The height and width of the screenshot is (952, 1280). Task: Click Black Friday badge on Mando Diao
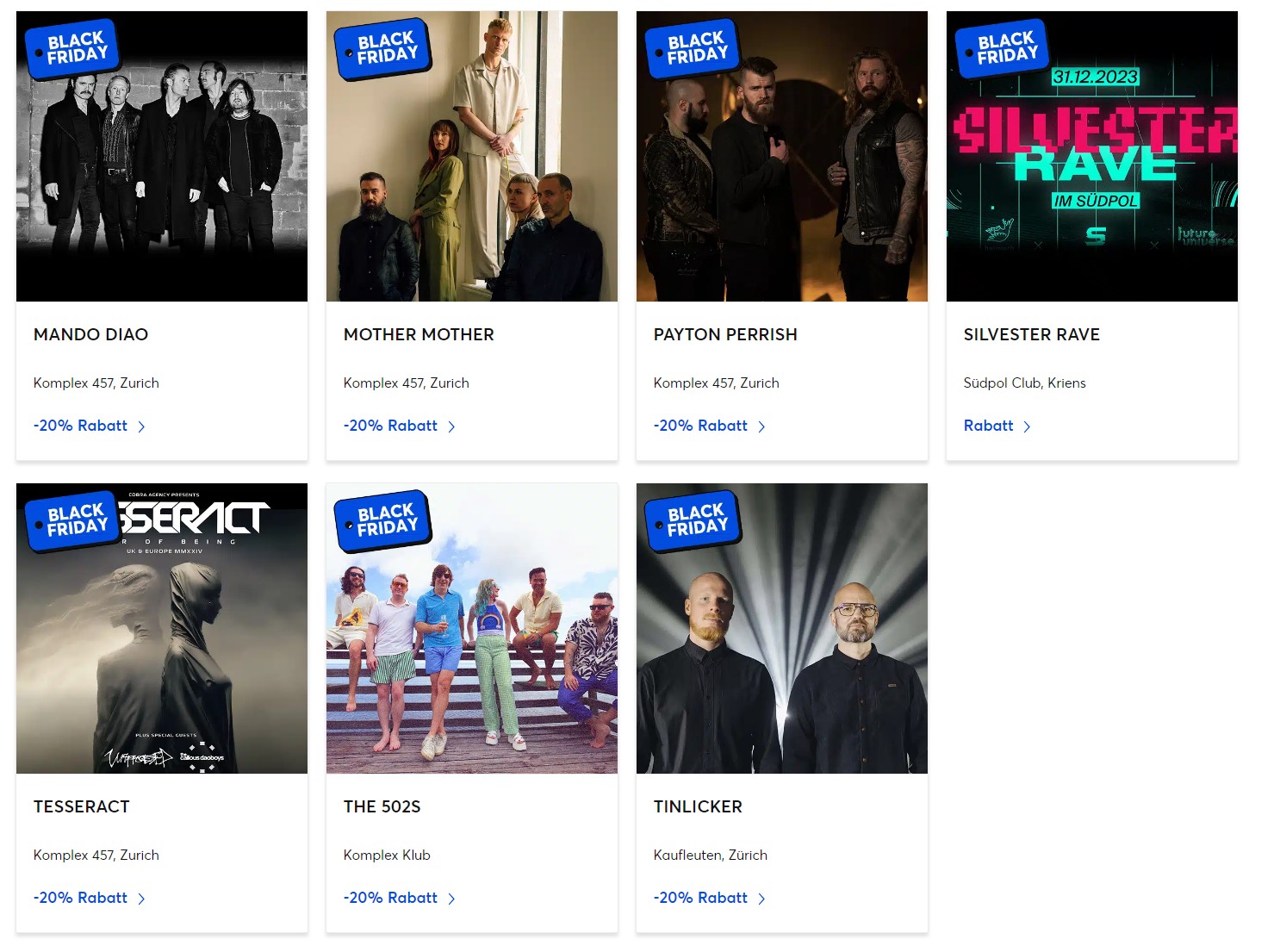point(72,48)
